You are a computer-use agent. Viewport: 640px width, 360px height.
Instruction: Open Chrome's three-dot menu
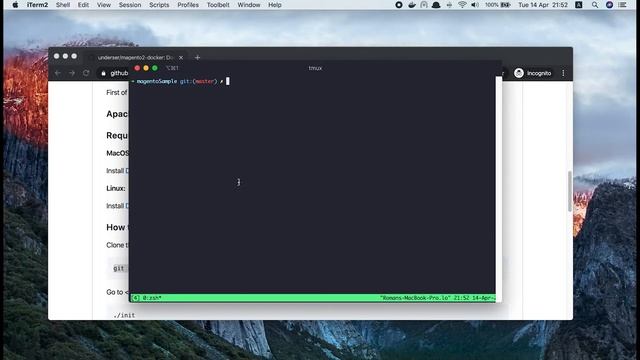[x=563, y=73]
